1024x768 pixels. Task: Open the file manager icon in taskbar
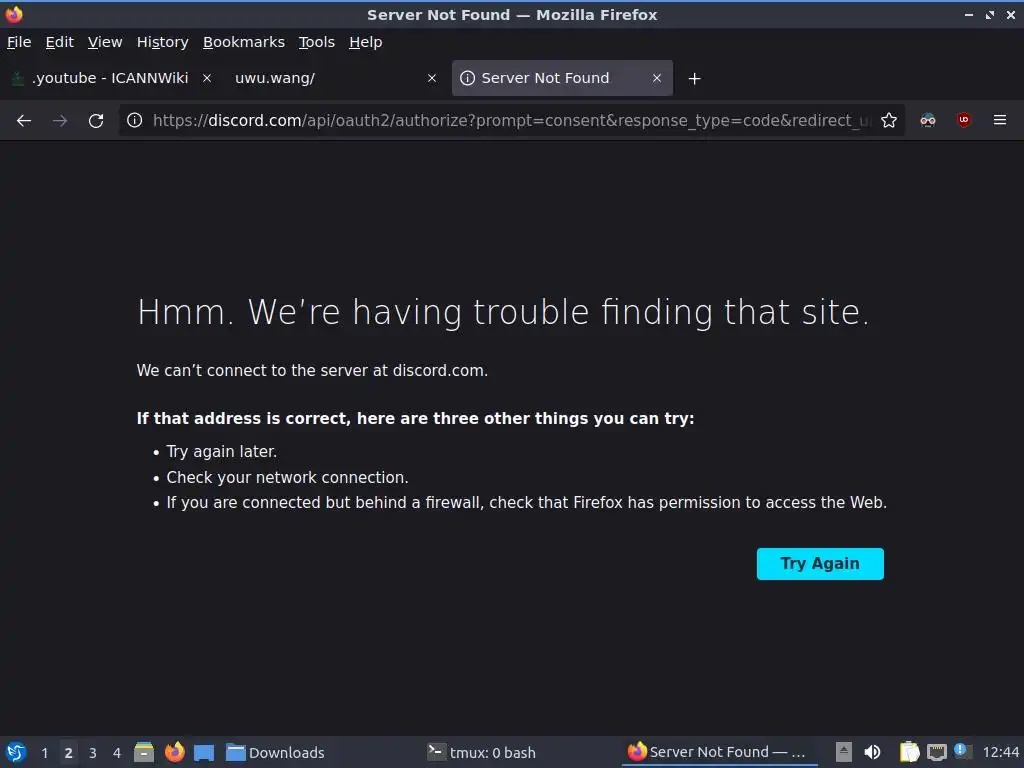click(144, 752)
